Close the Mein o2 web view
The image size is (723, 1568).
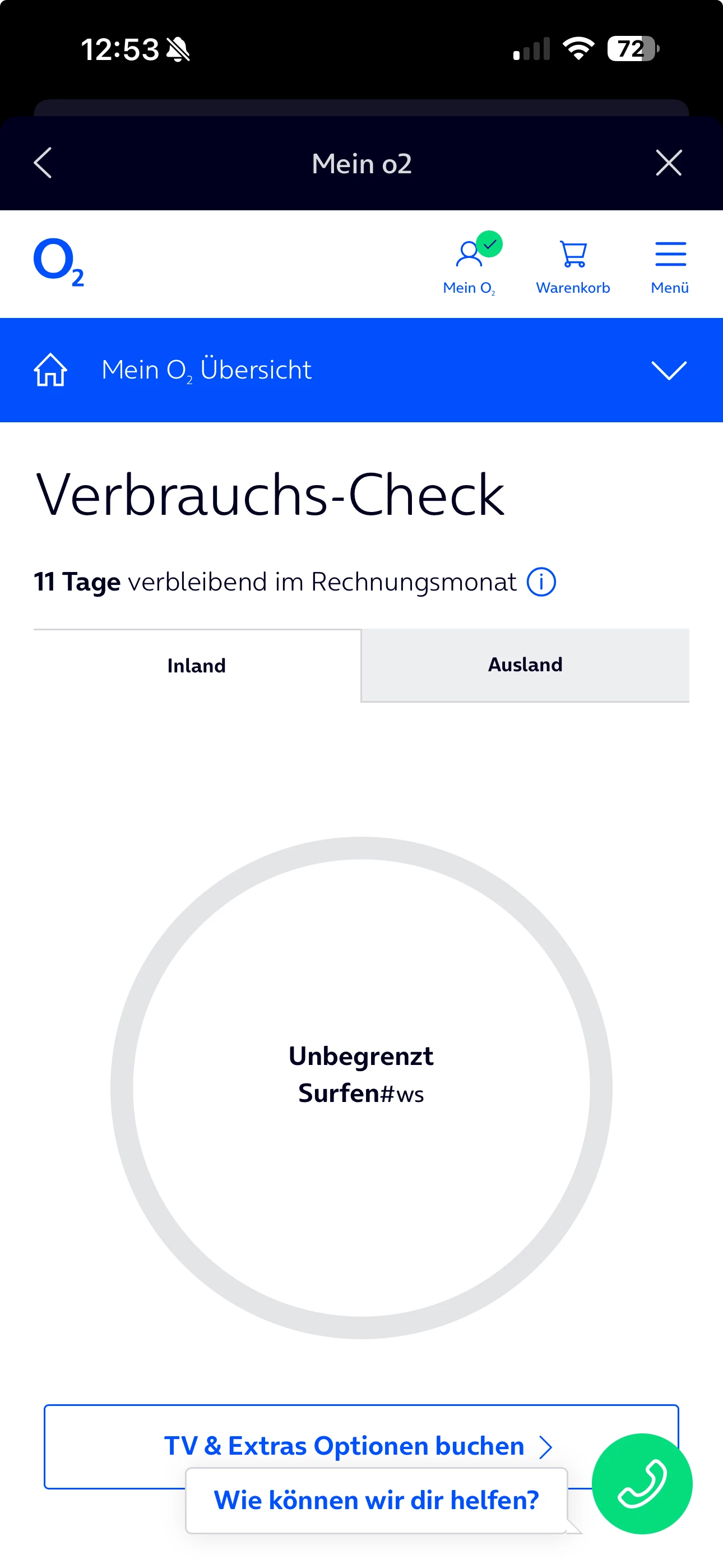click(668, 163)
